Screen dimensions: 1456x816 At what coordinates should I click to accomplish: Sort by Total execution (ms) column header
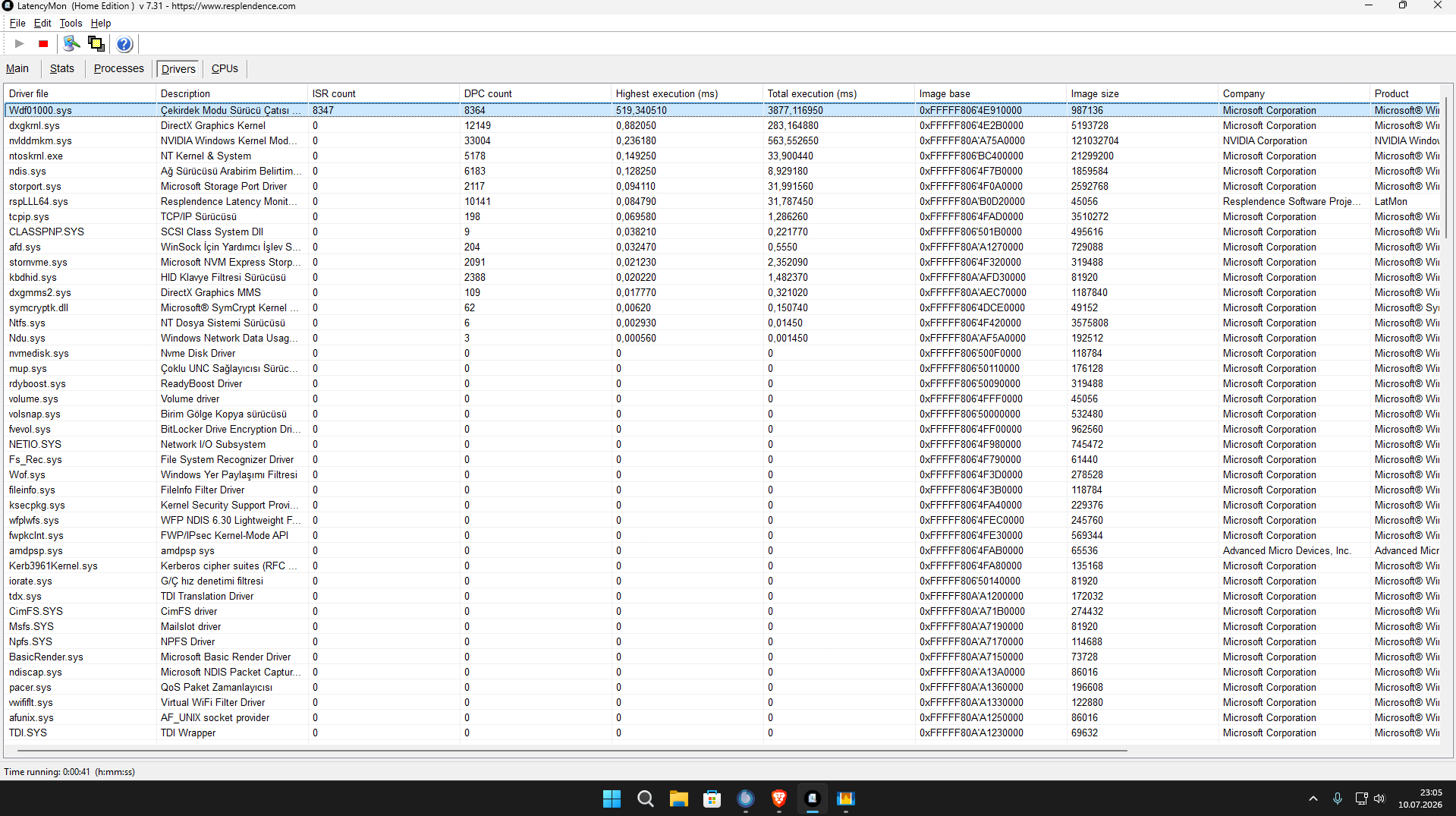[838, 93]
